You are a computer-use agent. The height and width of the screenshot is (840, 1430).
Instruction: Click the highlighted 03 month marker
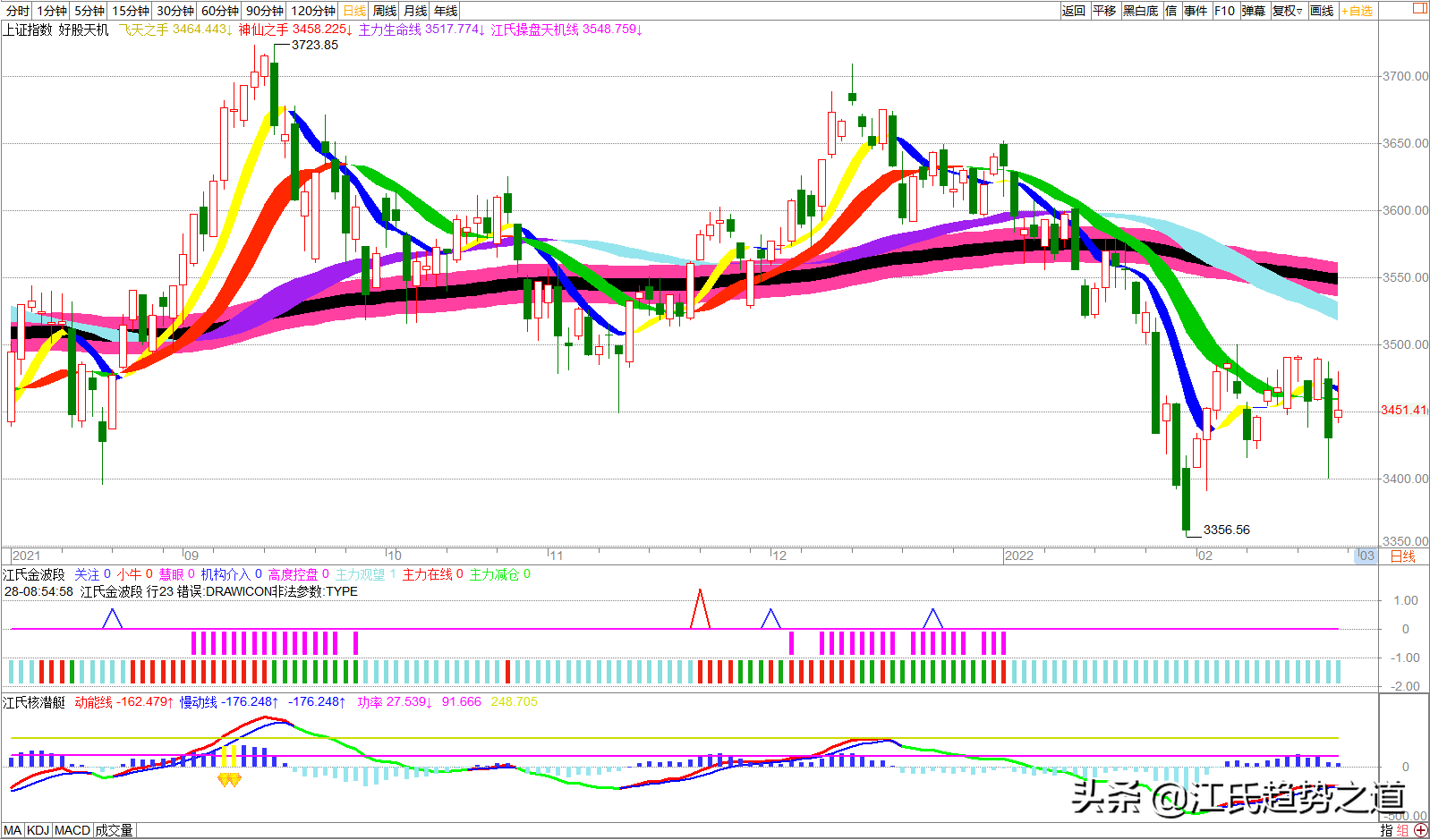1366,556
